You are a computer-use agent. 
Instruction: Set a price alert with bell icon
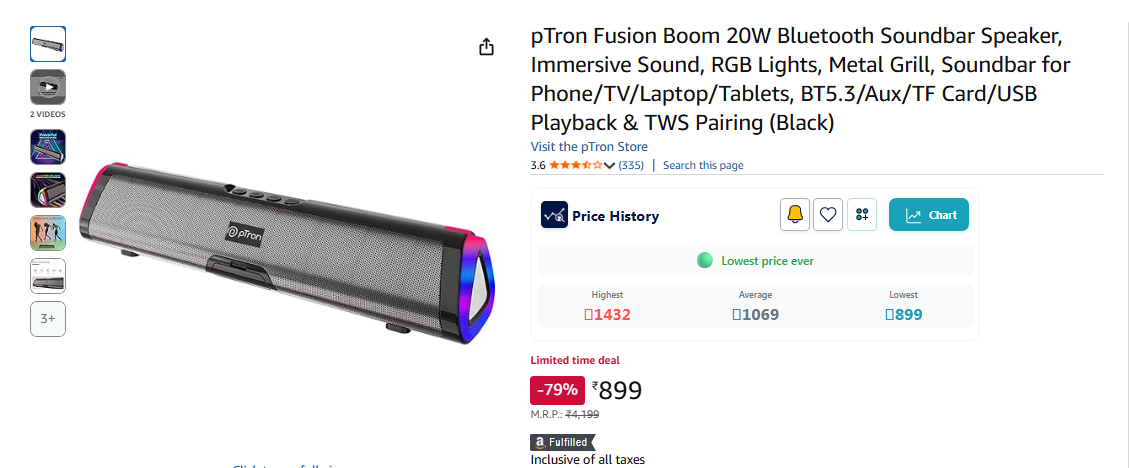(x=795, y=215)
